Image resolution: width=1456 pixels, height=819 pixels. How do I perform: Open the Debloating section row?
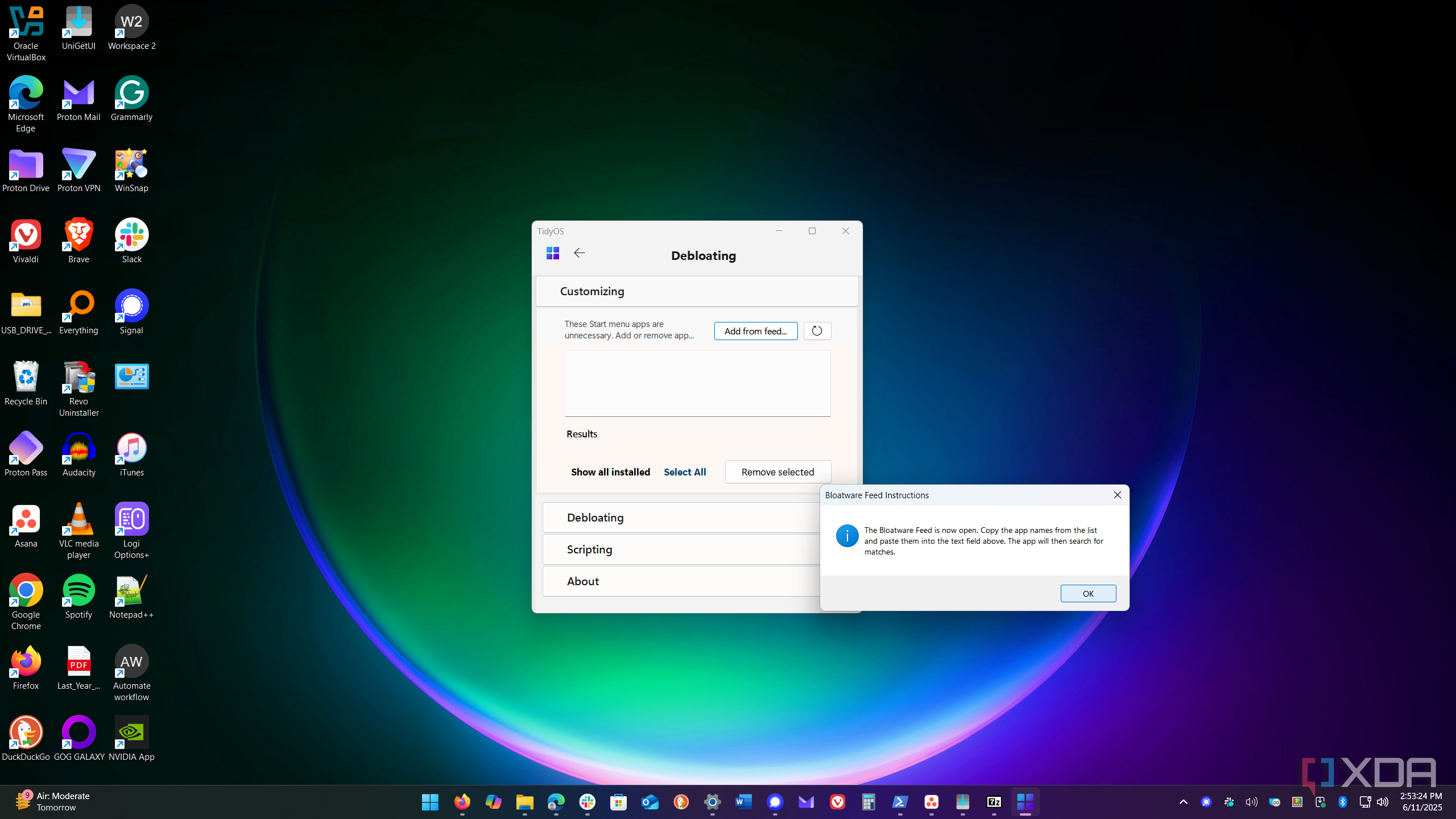click(681, 518)
